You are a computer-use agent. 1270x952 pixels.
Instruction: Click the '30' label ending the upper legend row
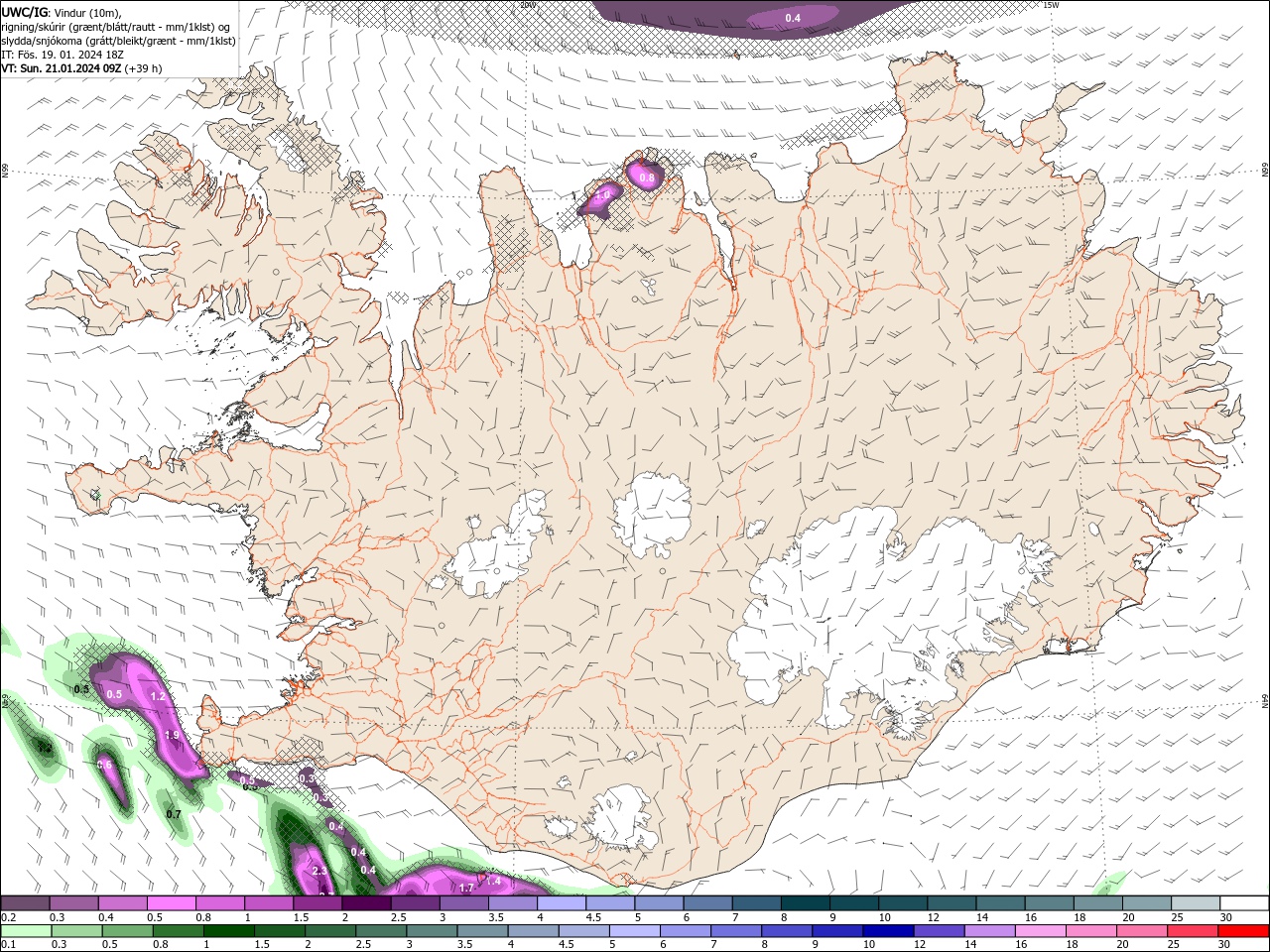[x=1226, y=917]
